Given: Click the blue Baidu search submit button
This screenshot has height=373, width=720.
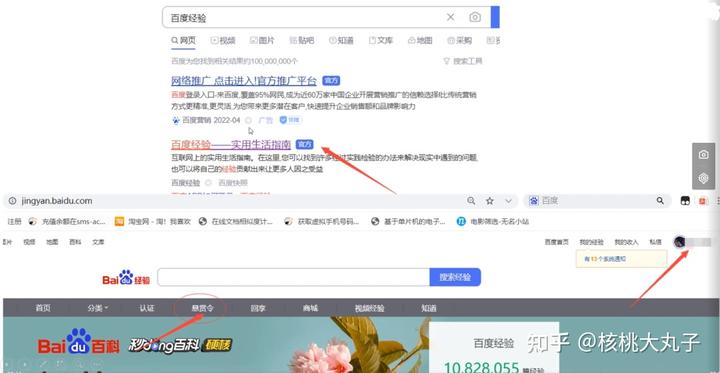Looking at the screenshot, I should point(495,17).
